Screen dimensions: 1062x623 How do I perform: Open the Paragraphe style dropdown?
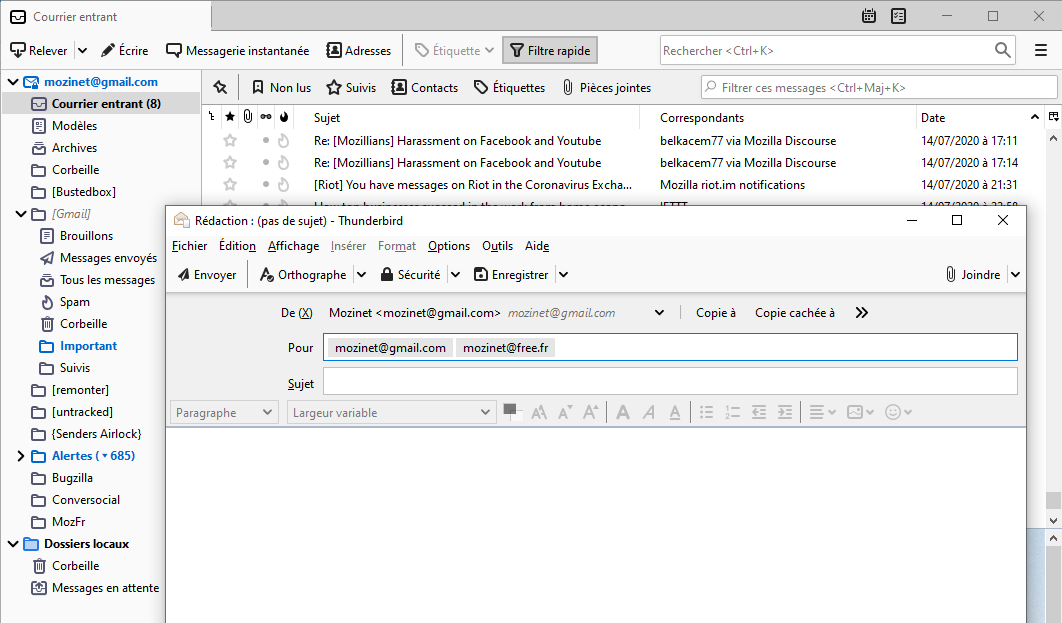coord(224,412)
